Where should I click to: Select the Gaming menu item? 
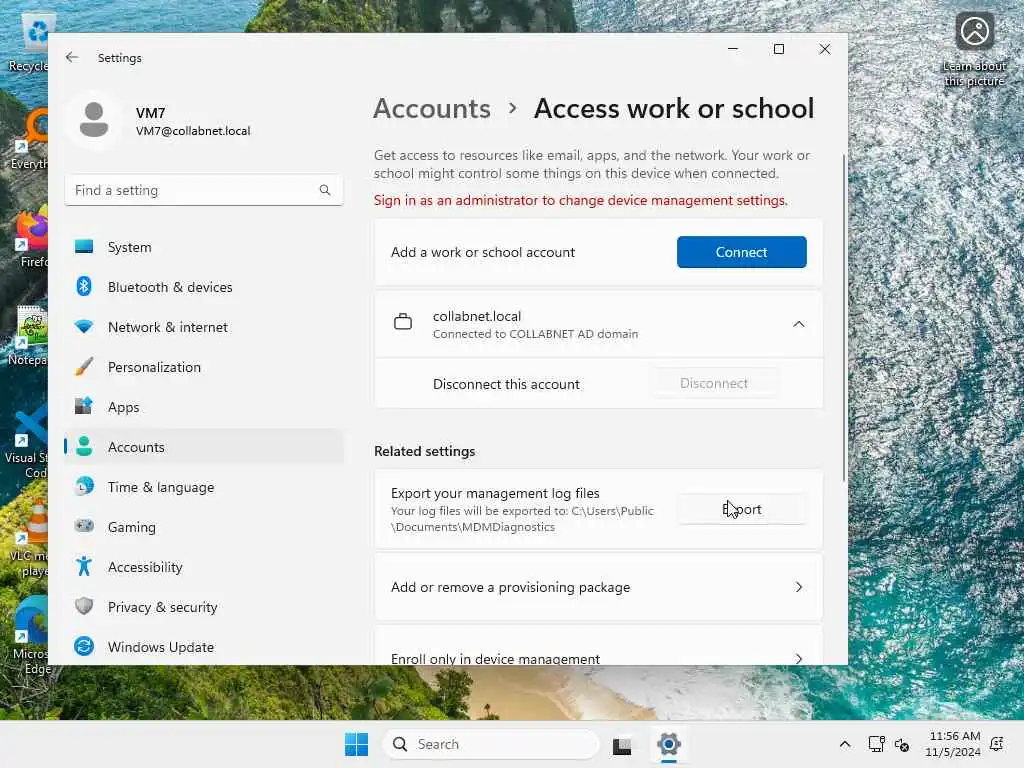click(203, 526)
